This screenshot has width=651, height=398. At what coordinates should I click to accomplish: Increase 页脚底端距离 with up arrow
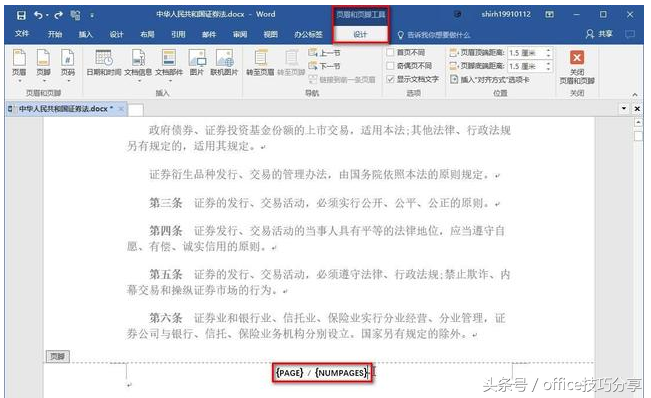click(x=548, y=63)
